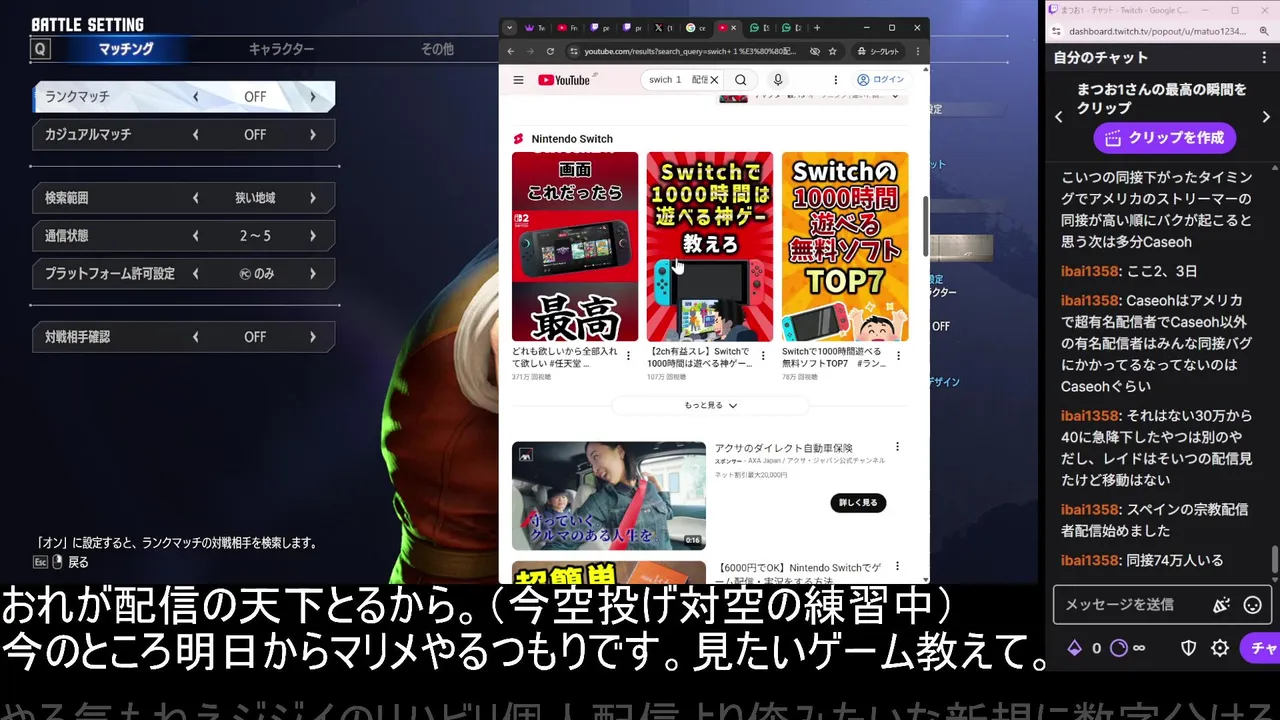Start YouTube voice search microphone
This screenshot has width=1280, height=720.
778,80
